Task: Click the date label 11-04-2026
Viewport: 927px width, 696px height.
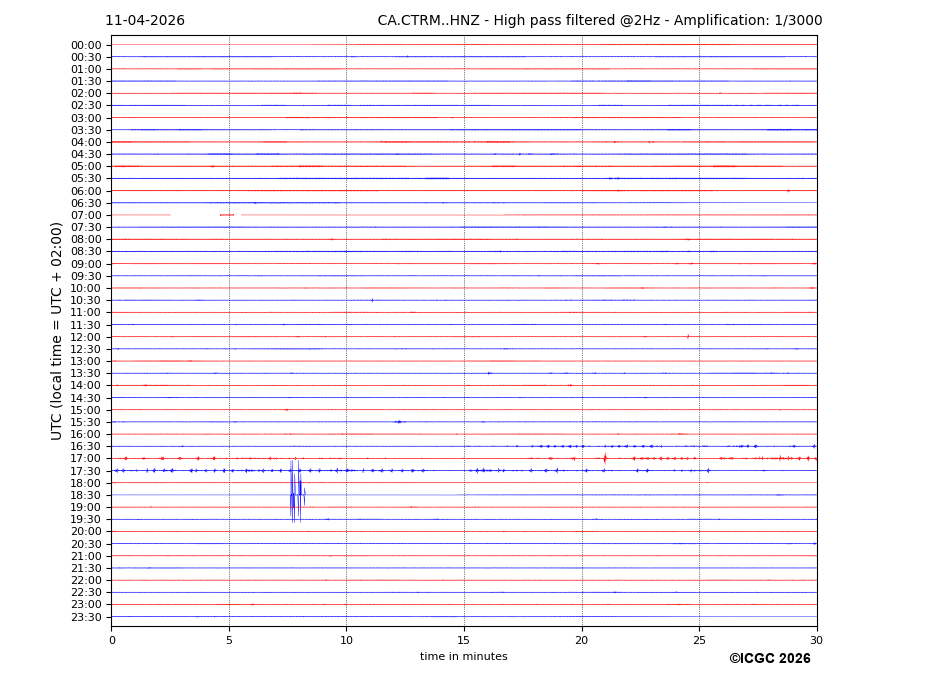Action: 145,21
